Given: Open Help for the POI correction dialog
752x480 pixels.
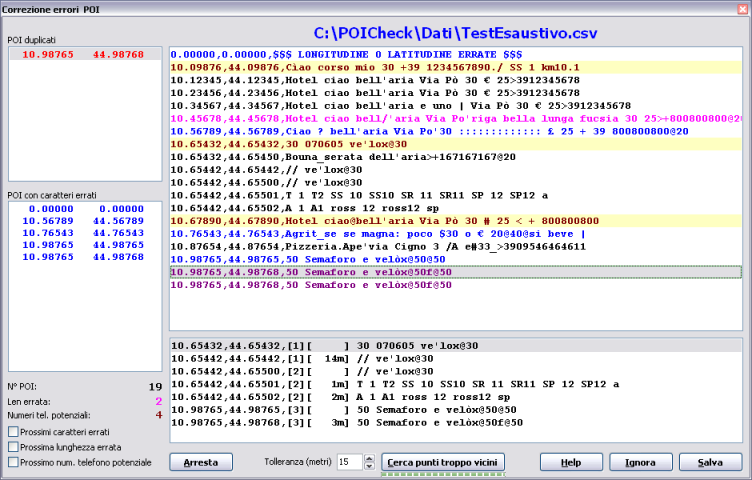Looking at the screenshot, I should pos(571,462).
